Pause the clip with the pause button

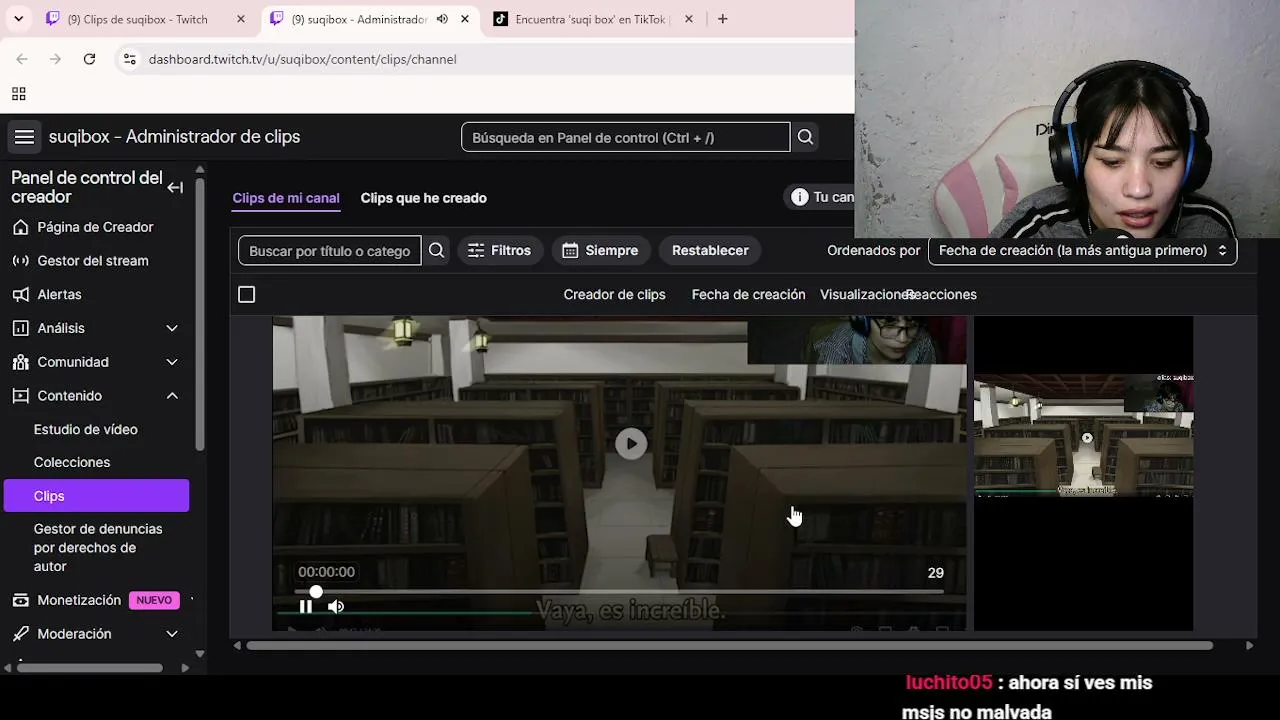coord(306,606)
